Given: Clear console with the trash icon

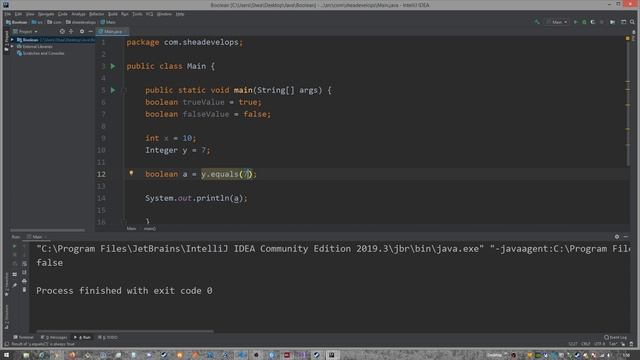Looking at the screenshot, I should coord(24,289).
